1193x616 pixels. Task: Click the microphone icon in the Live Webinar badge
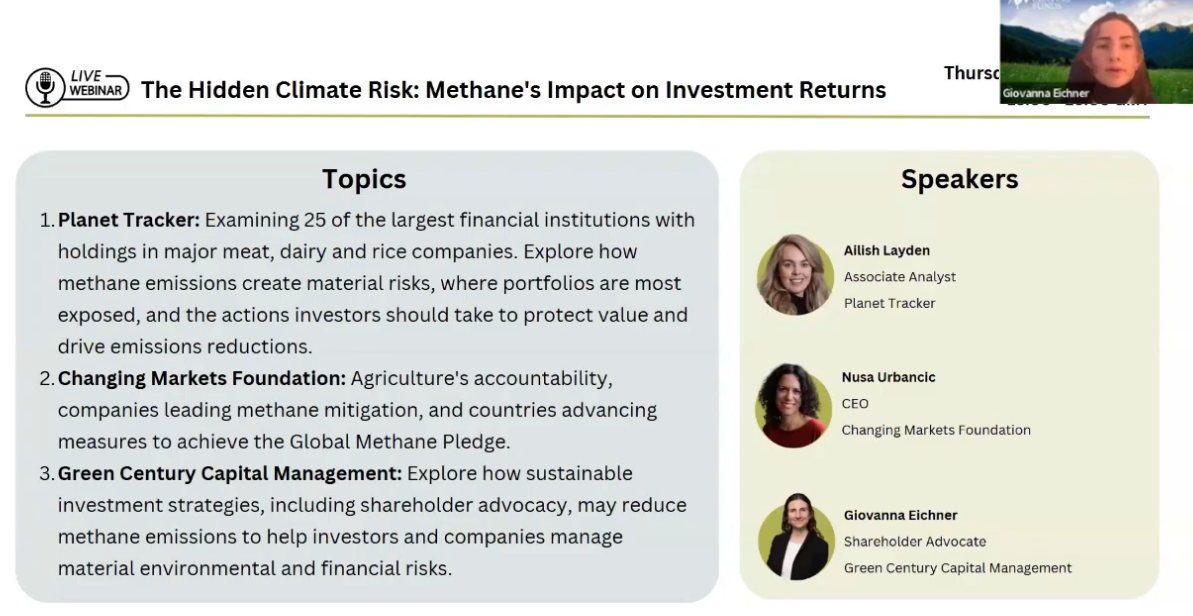point(44,88)
